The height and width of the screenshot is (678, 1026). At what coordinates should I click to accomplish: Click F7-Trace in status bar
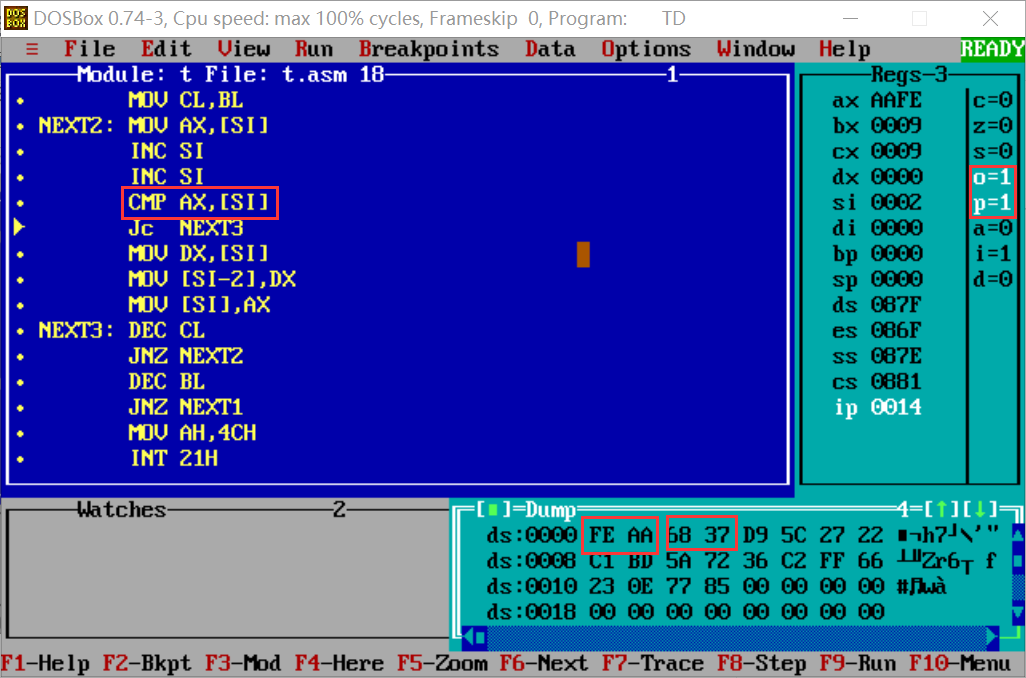653,664
